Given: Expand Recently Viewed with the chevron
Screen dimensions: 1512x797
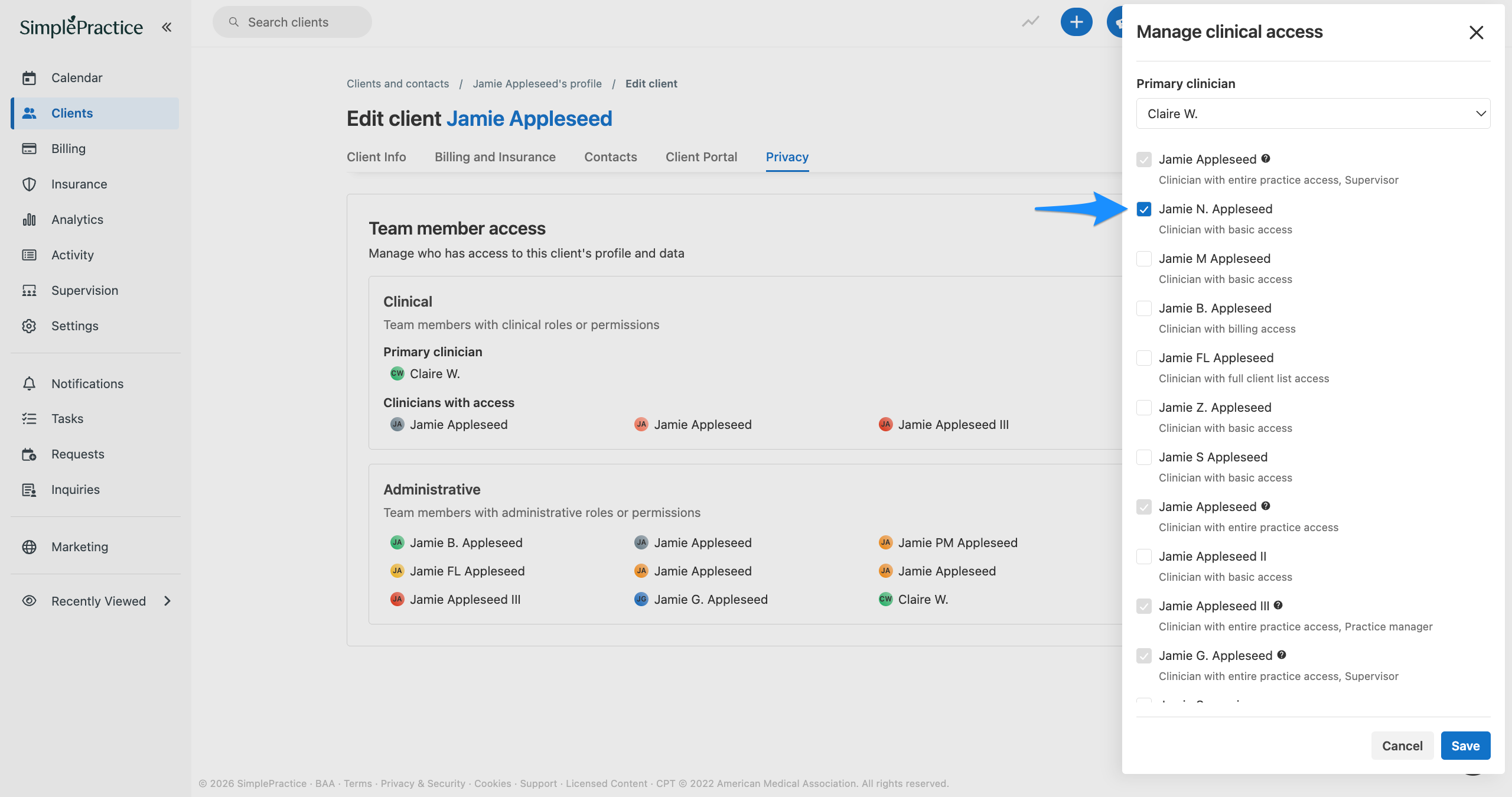Looking at the screenshot, I should (x=168, y=601).
